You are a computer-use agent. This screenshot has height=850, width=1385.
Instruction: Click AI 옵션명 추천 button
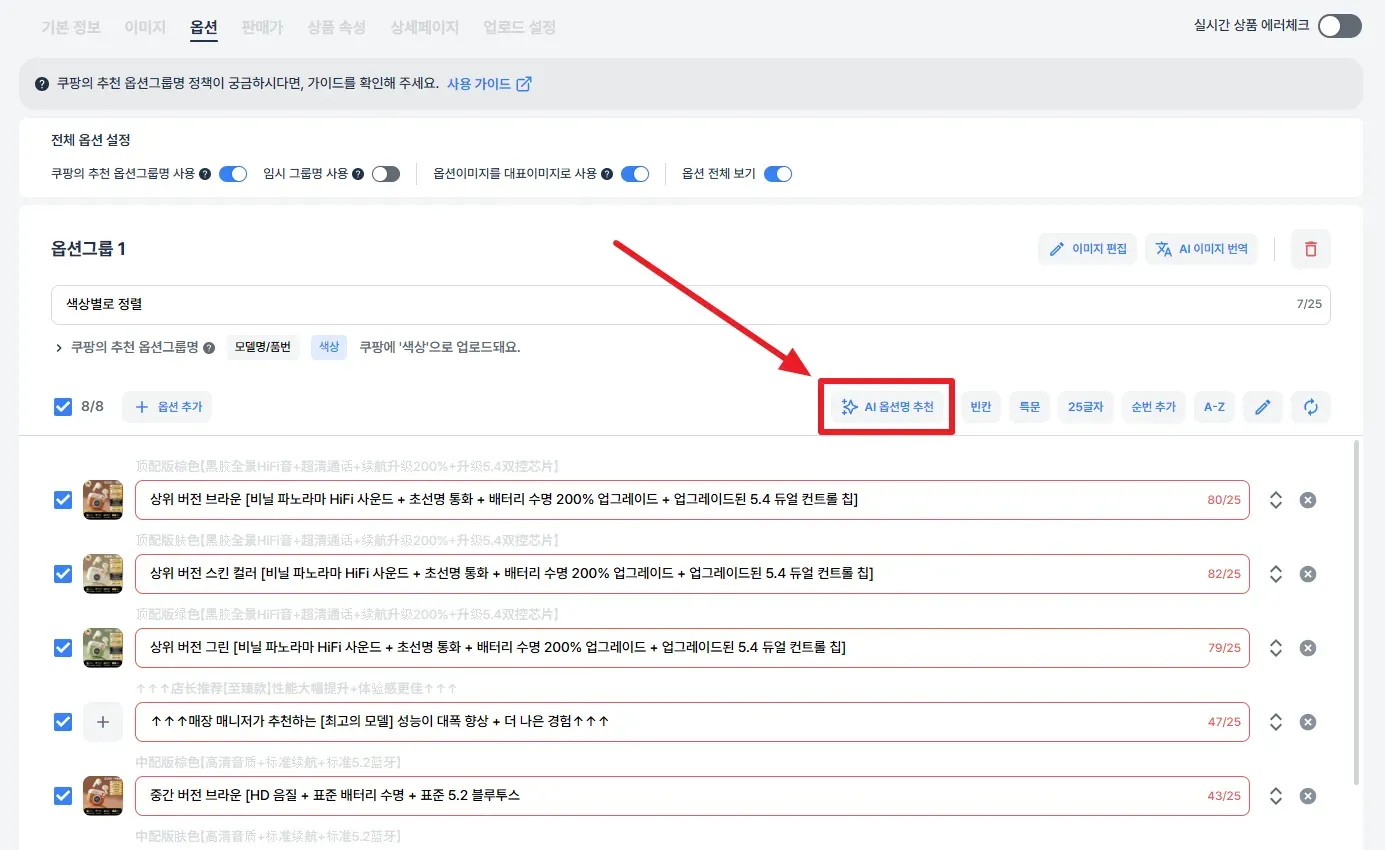click(888, 407)
